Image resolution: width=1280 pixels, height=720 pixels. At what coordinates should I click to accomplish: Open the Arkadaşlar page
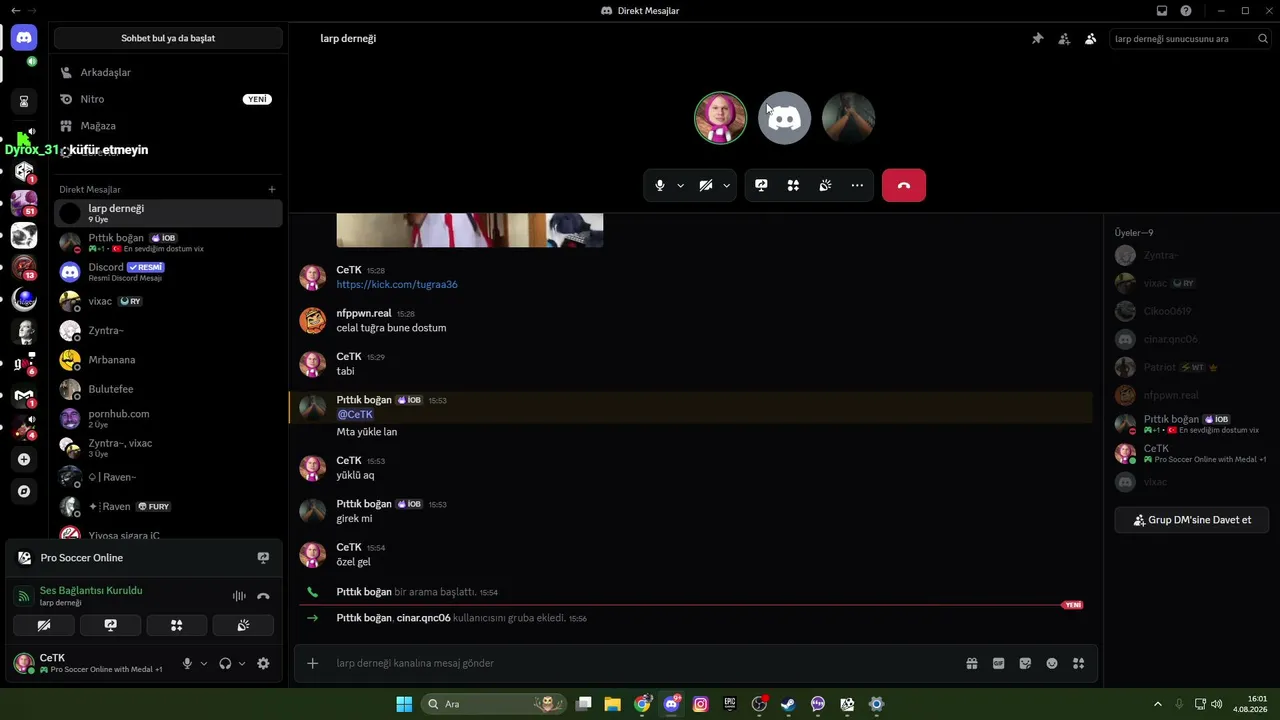click(168, 72)
